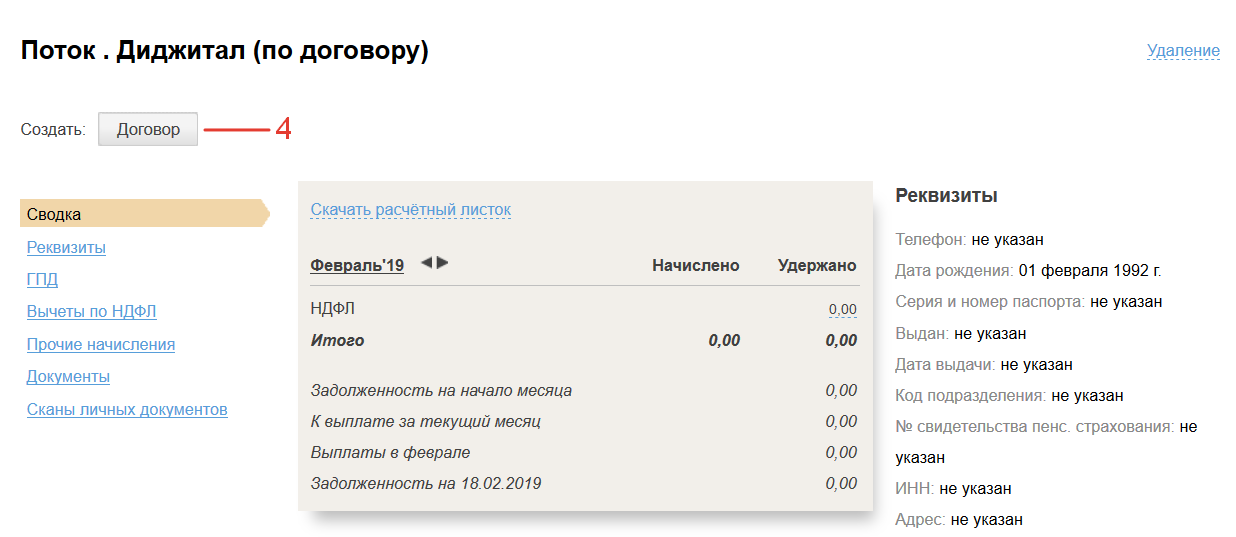Open Прочие начисления section
This screenshot has height=537, width=1236.
[x=100, y=345]
